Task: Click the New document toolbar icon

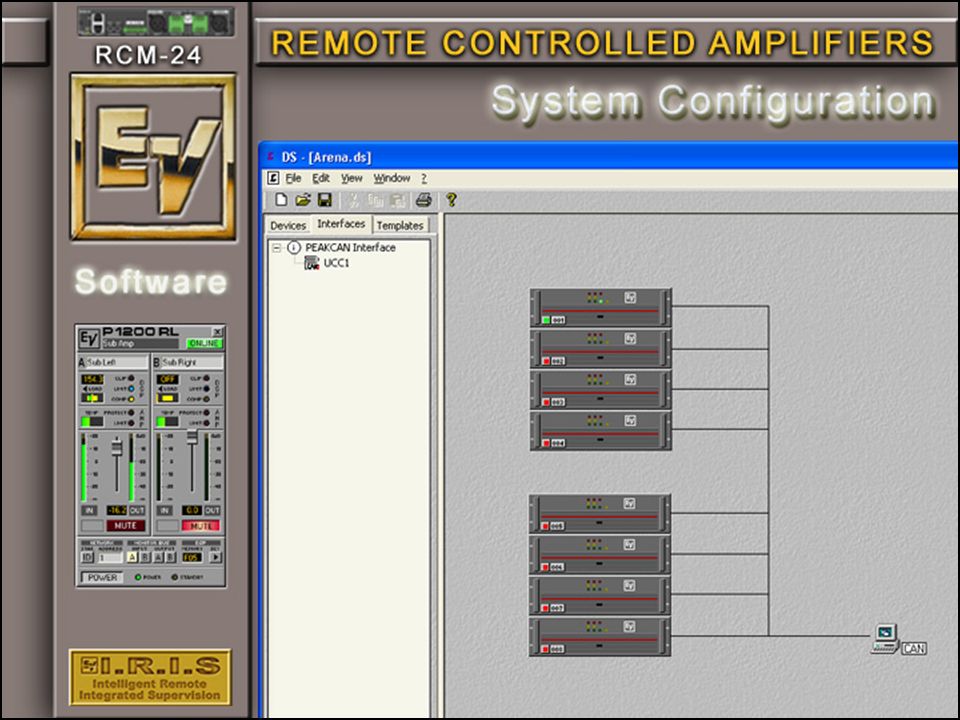Action: tap(281, 200)
